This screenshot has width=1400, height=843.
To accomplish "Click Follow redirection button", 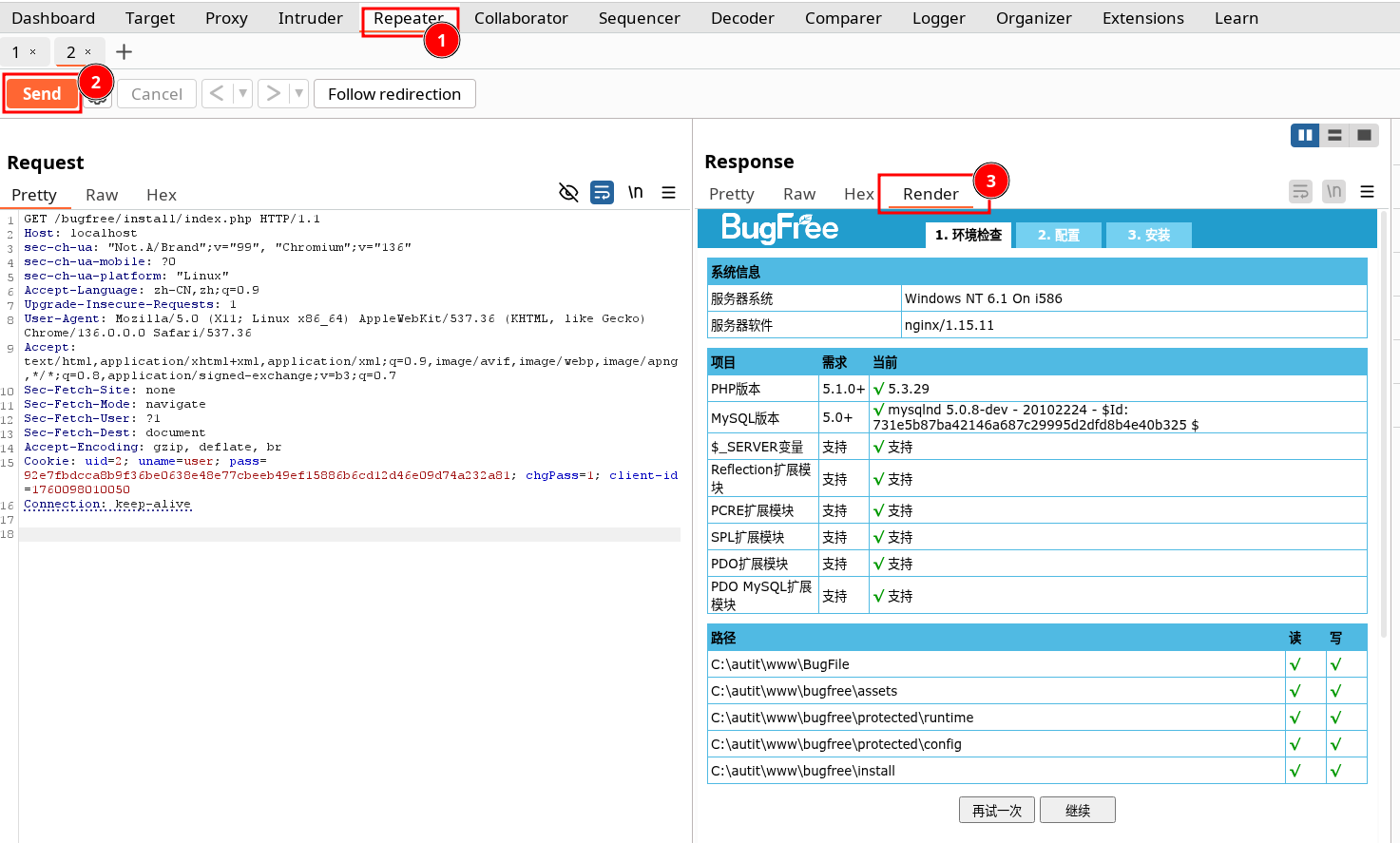I will [394, 94].
